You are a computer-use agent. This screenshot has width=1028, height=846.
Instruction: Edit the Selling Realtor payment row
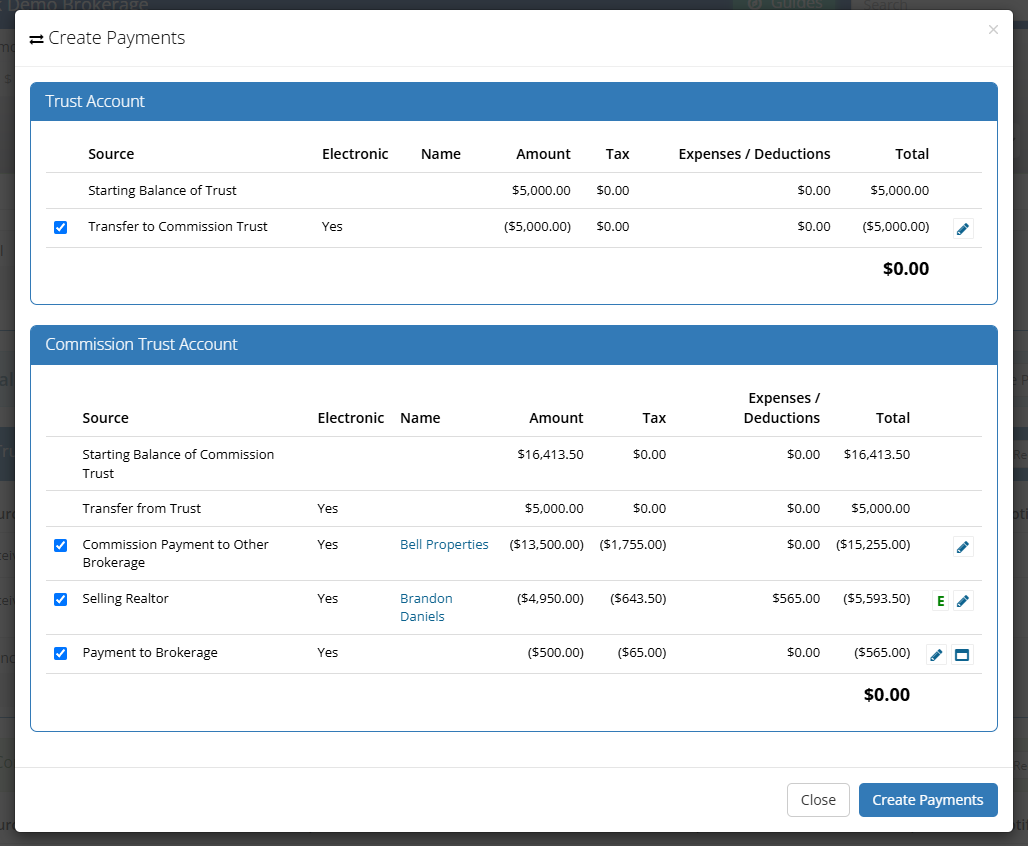pos(962,601)
